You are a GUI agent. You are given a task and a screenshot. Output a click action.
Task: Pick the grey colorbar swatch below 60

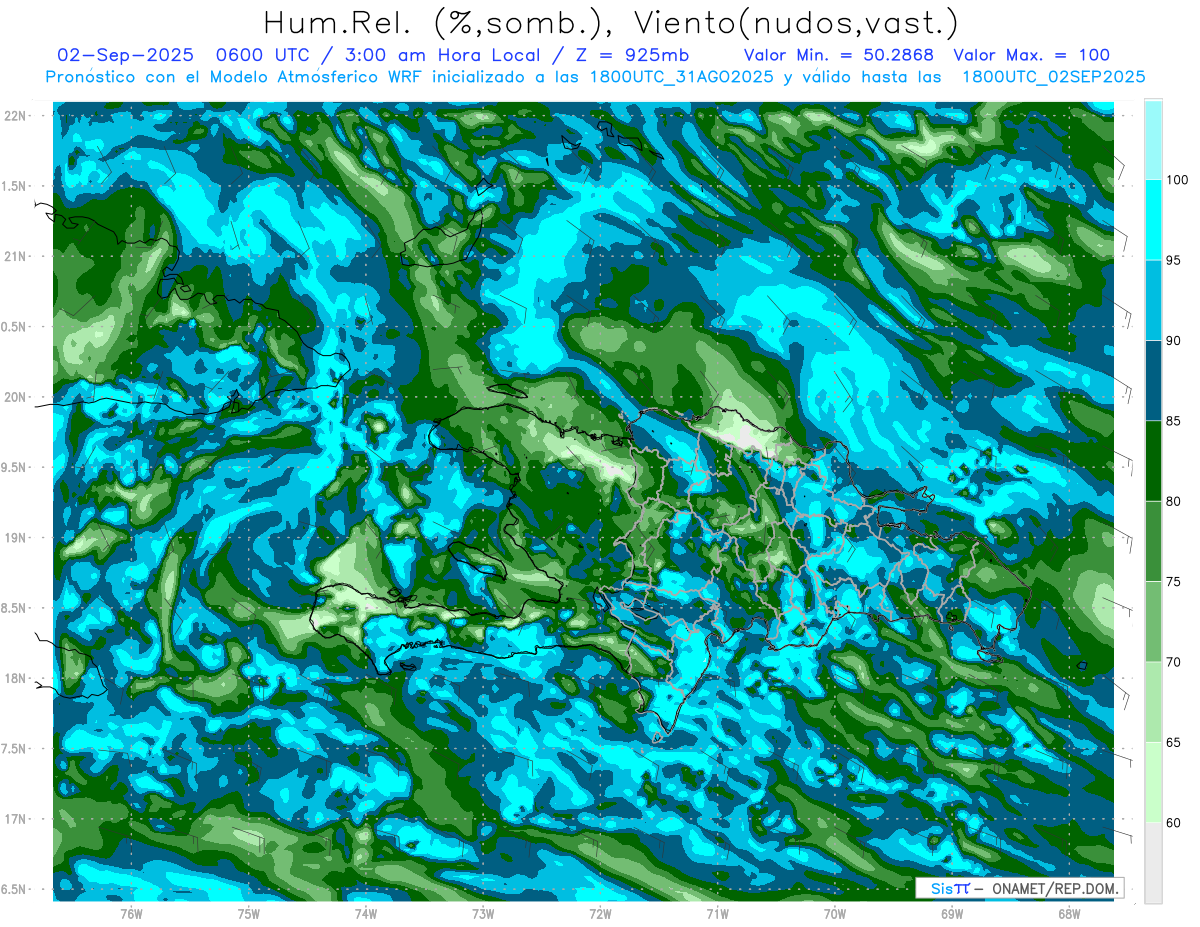(x=1153, y=863)
